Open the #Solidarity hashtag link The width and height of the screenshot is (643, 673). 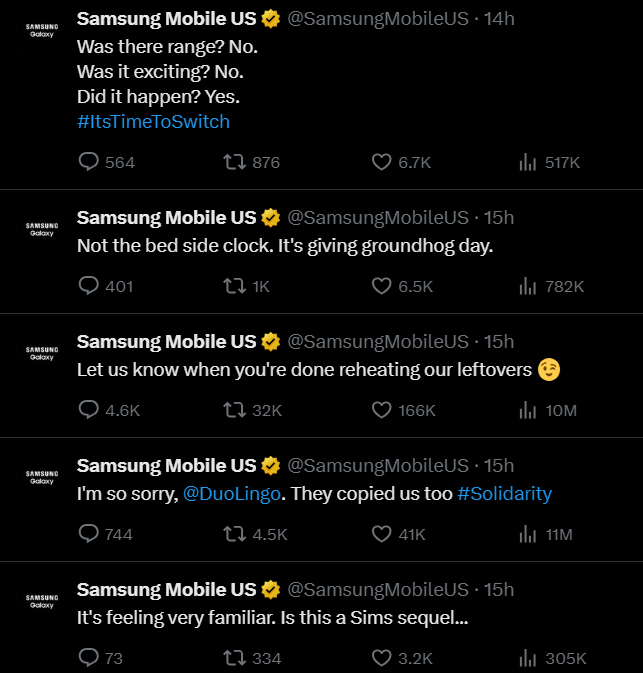[505, 494]
